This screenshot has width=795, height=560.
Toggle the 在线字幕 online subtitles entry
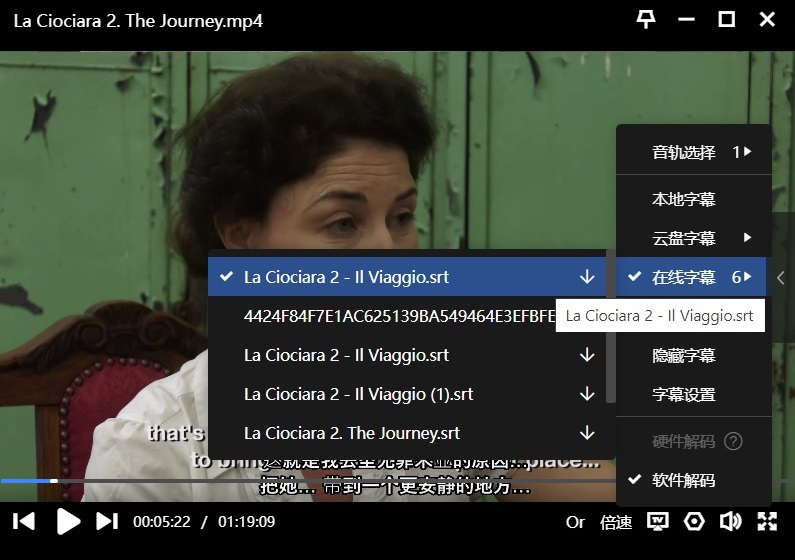pos(684,277)
